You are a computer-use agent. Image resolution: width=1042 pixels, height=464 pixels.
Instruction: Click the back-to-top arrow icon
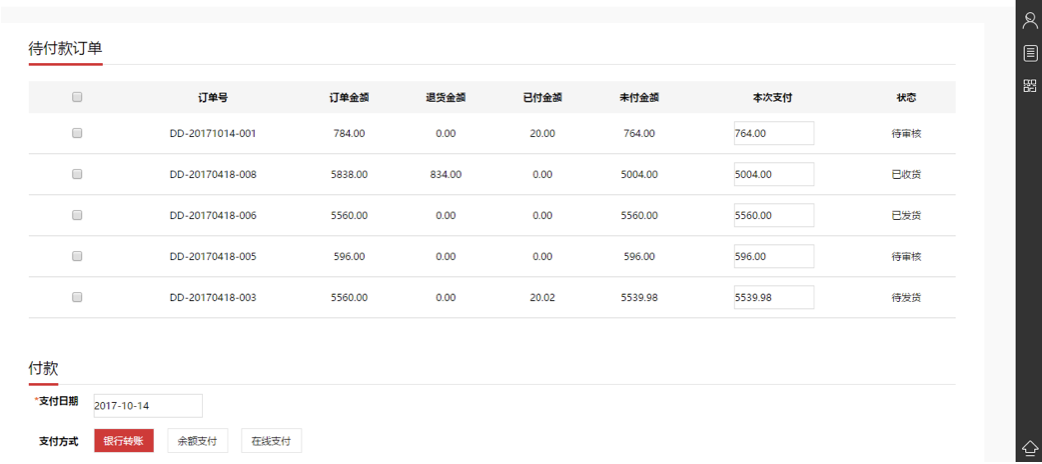(1029, 446)
